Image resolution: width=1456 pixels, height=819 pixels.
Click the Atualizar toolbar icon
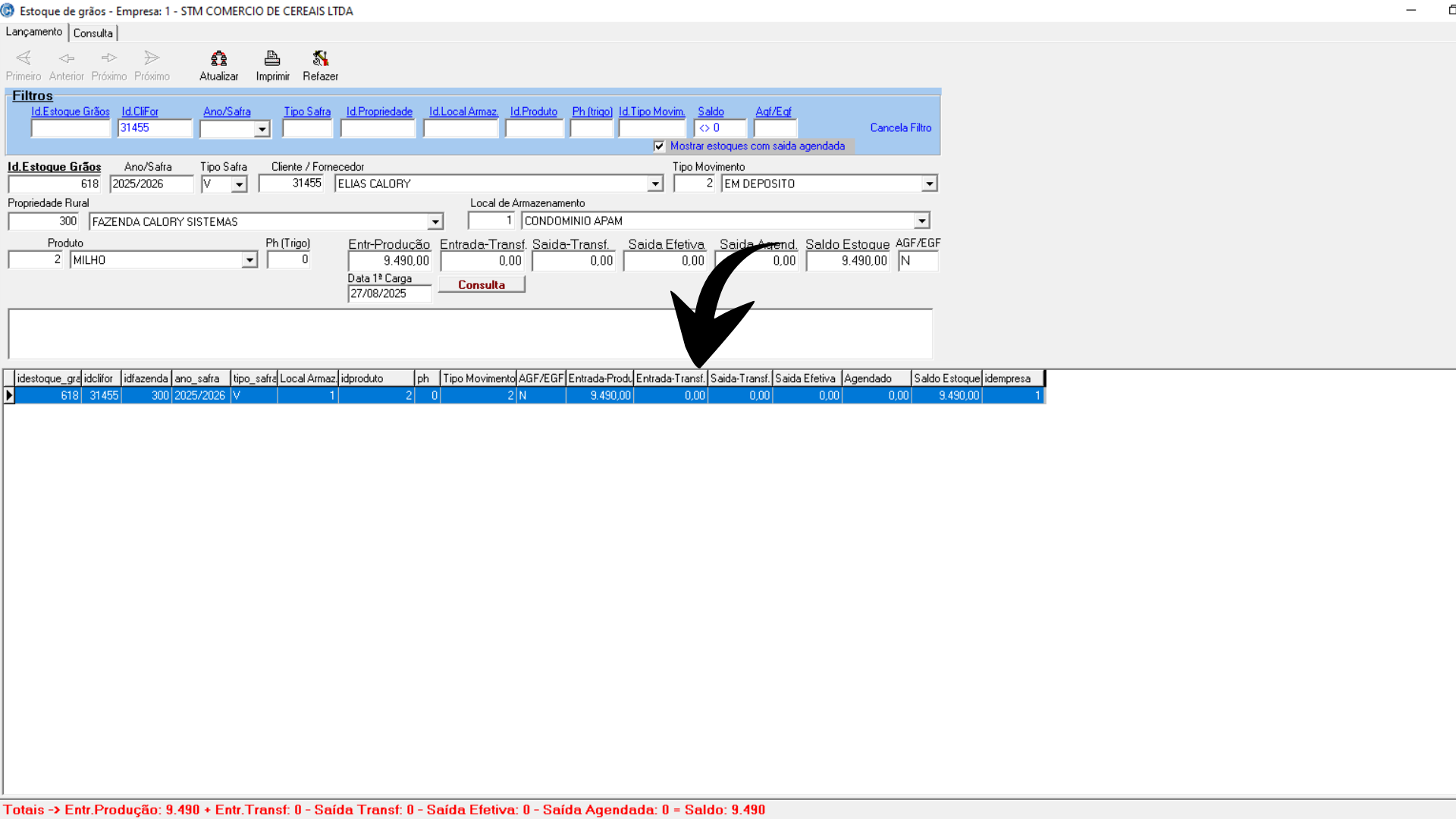pyautogui.click(x=219, y=59)
